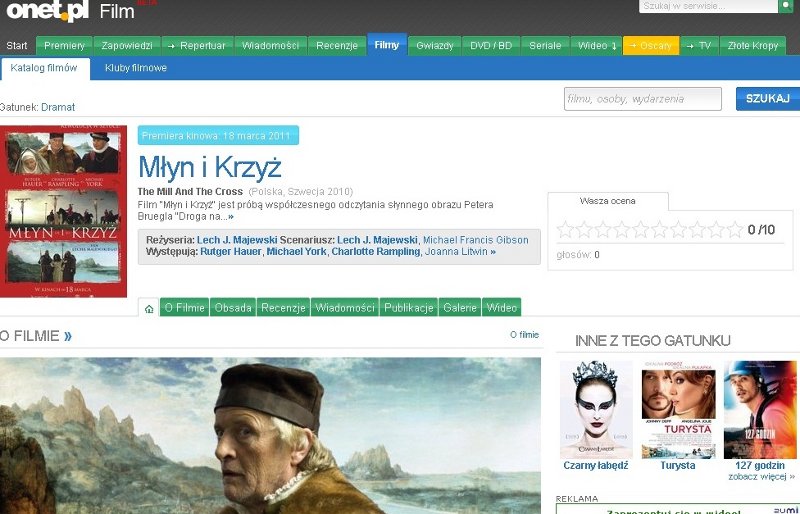Screen dimensions: 800x514
Task: Click the green top-right search button
Action: click(x=786, y=6)
